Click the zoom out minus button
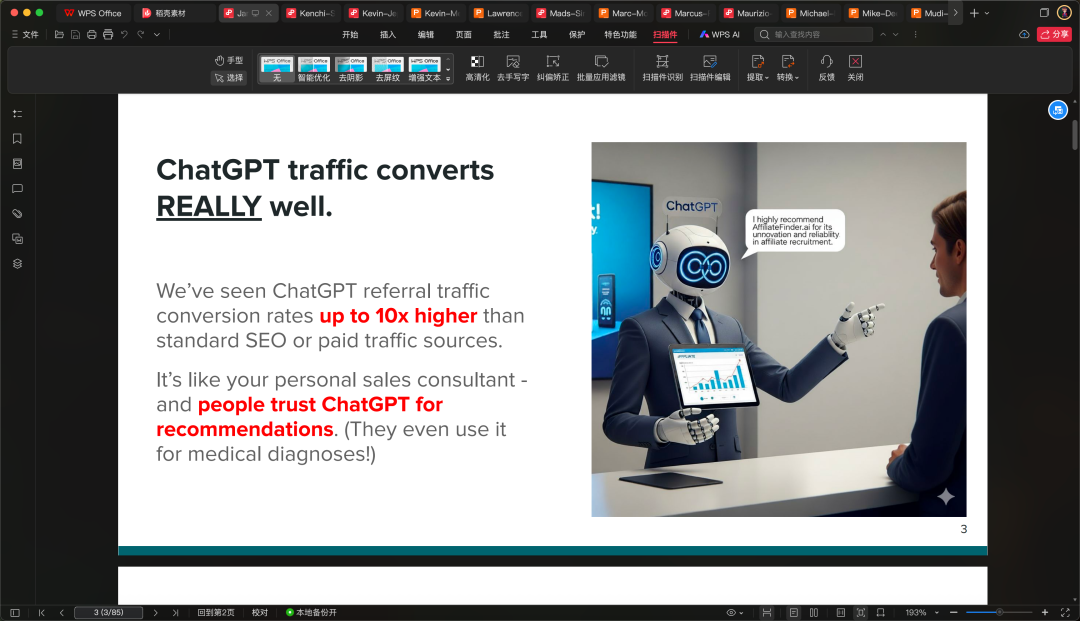Screen dimensions: 1080x621 tap(953, 612)
